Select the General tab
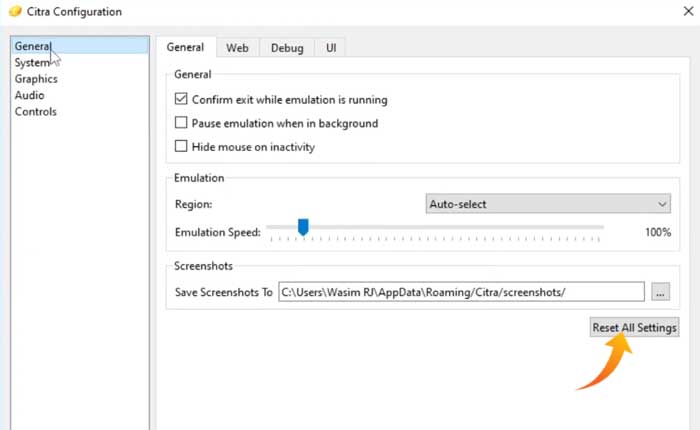Image resolution: width=700 pixels, height=430 pixels. [185, 47]
